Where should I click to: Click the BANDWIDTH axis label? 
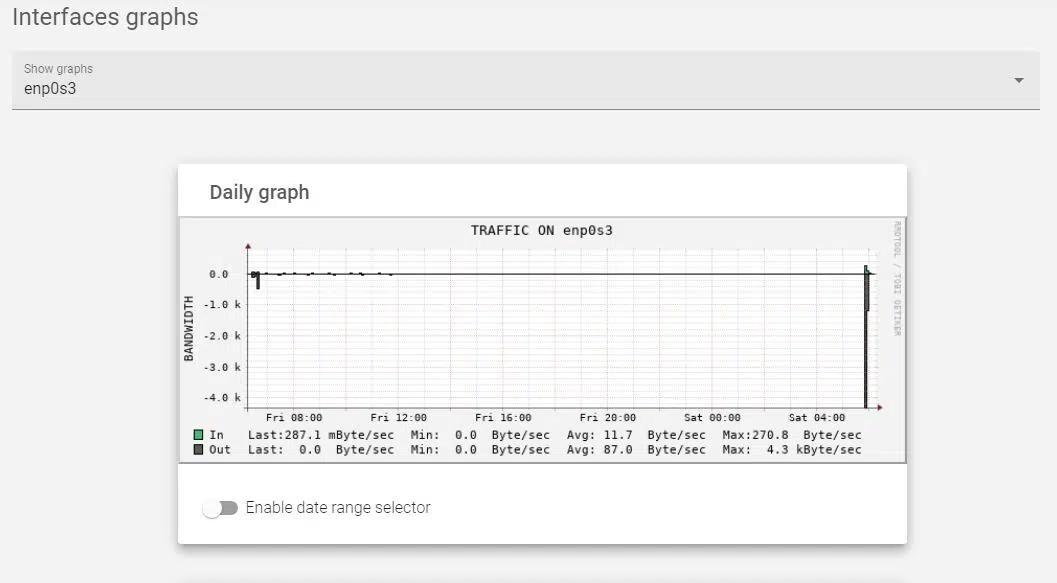coord(188,328)
